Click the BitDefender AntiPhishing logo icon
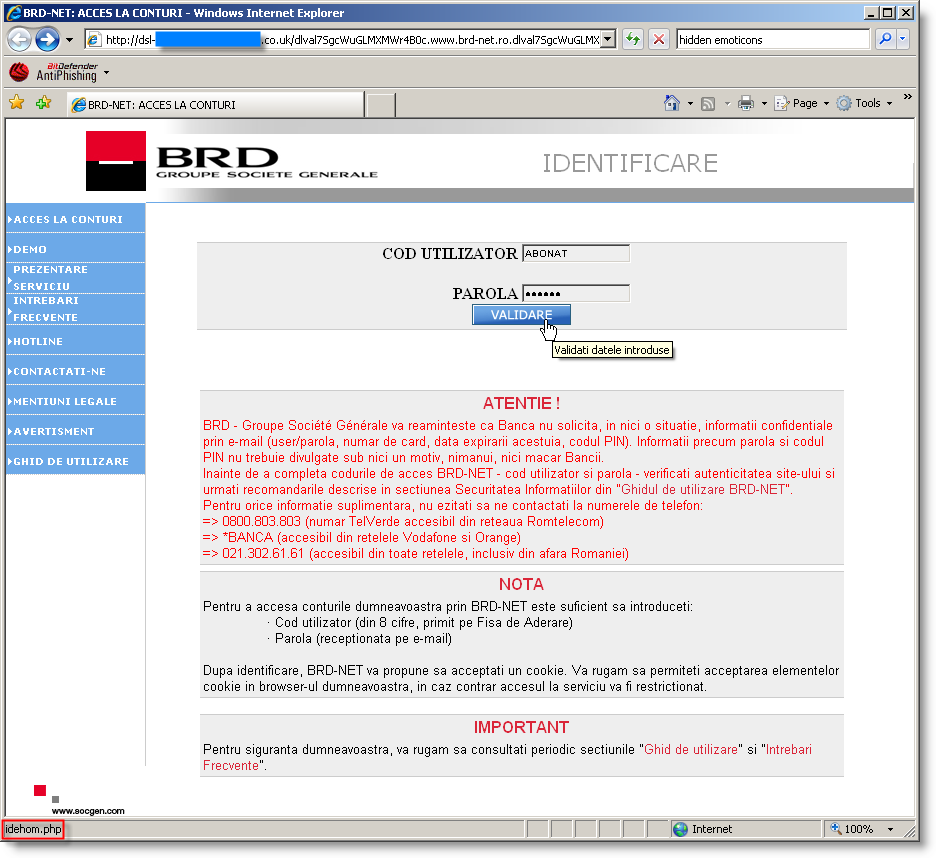 pos(19,73)
